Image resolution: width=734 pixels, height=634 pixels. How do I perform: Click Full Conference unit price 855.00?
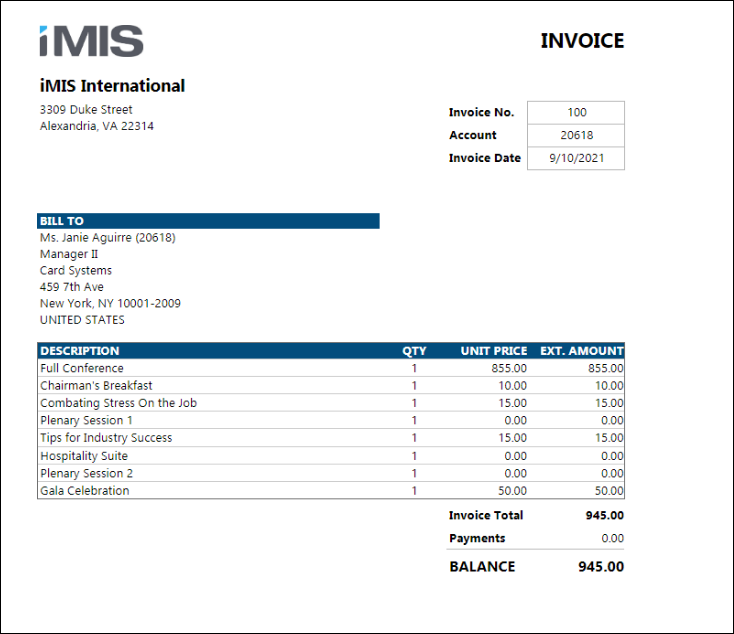(x=509, y=368)
